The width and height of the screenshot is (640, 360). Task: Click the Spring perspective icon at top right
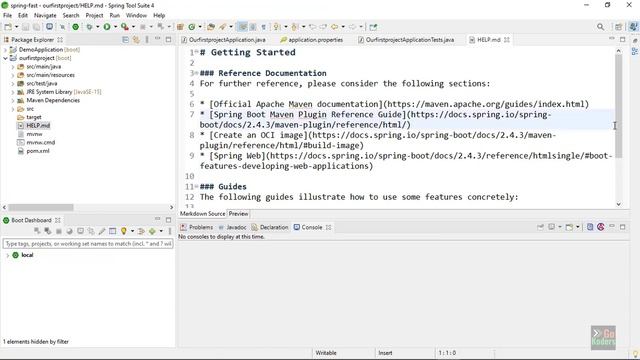(x=633, y=27)
